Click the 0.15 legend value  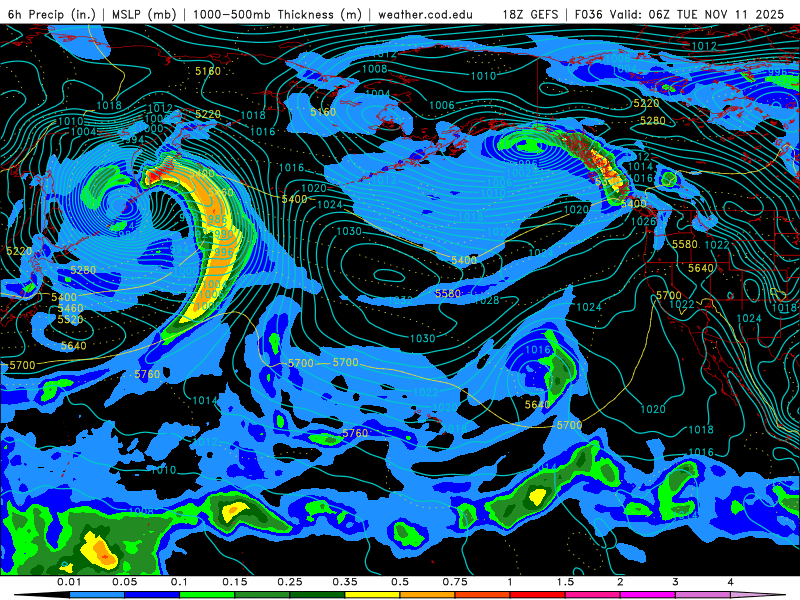pos(235,582)
